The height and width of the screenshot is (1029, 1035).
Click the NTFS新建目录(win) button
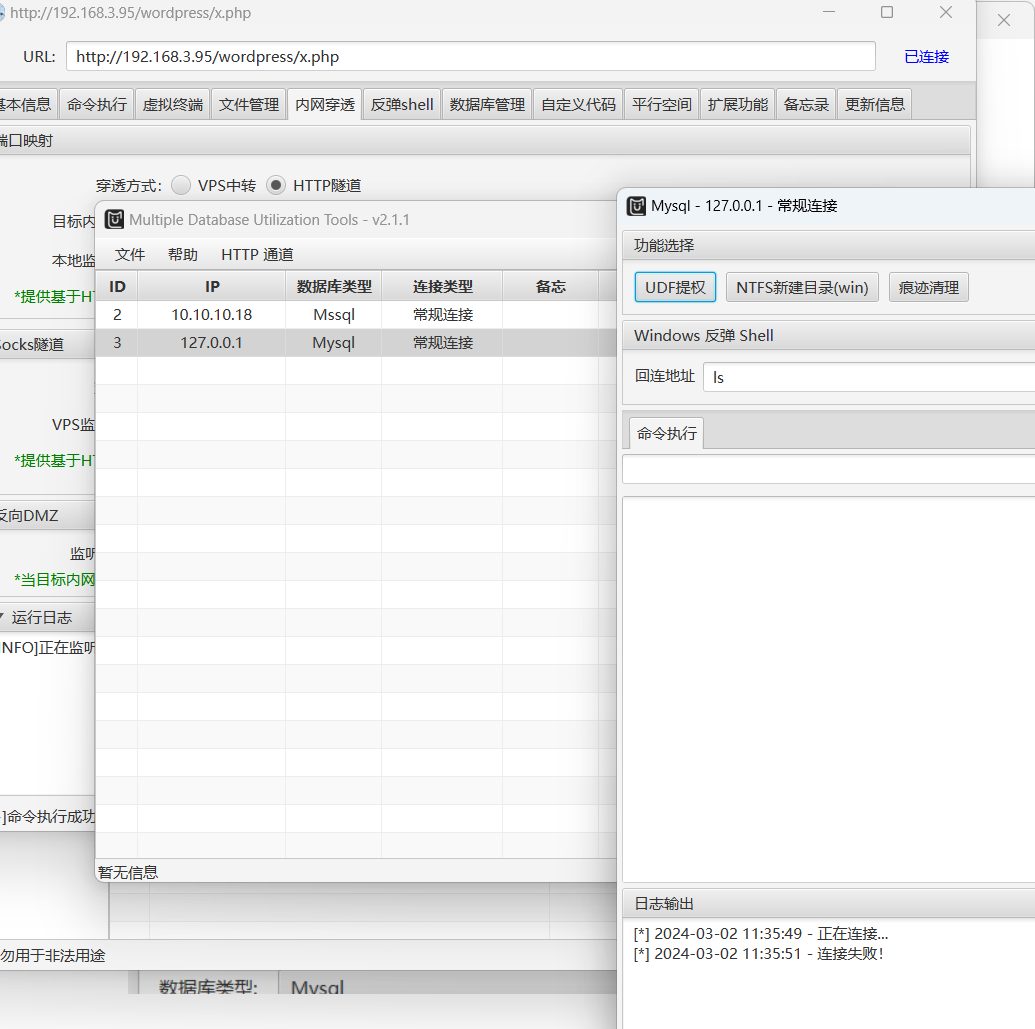click(x=802, y=288)
